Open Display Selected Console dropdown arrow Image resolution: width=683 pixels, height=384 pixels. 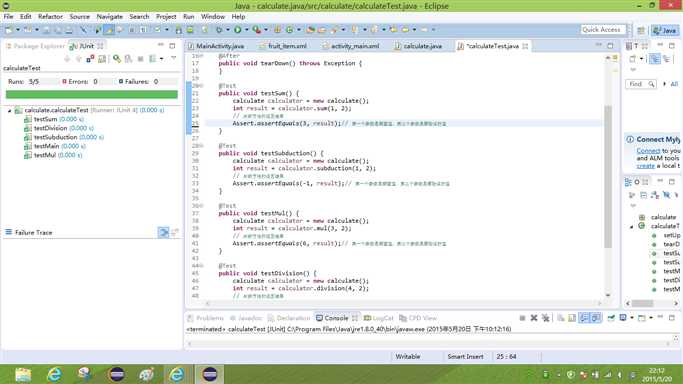(x=632, y=318)
